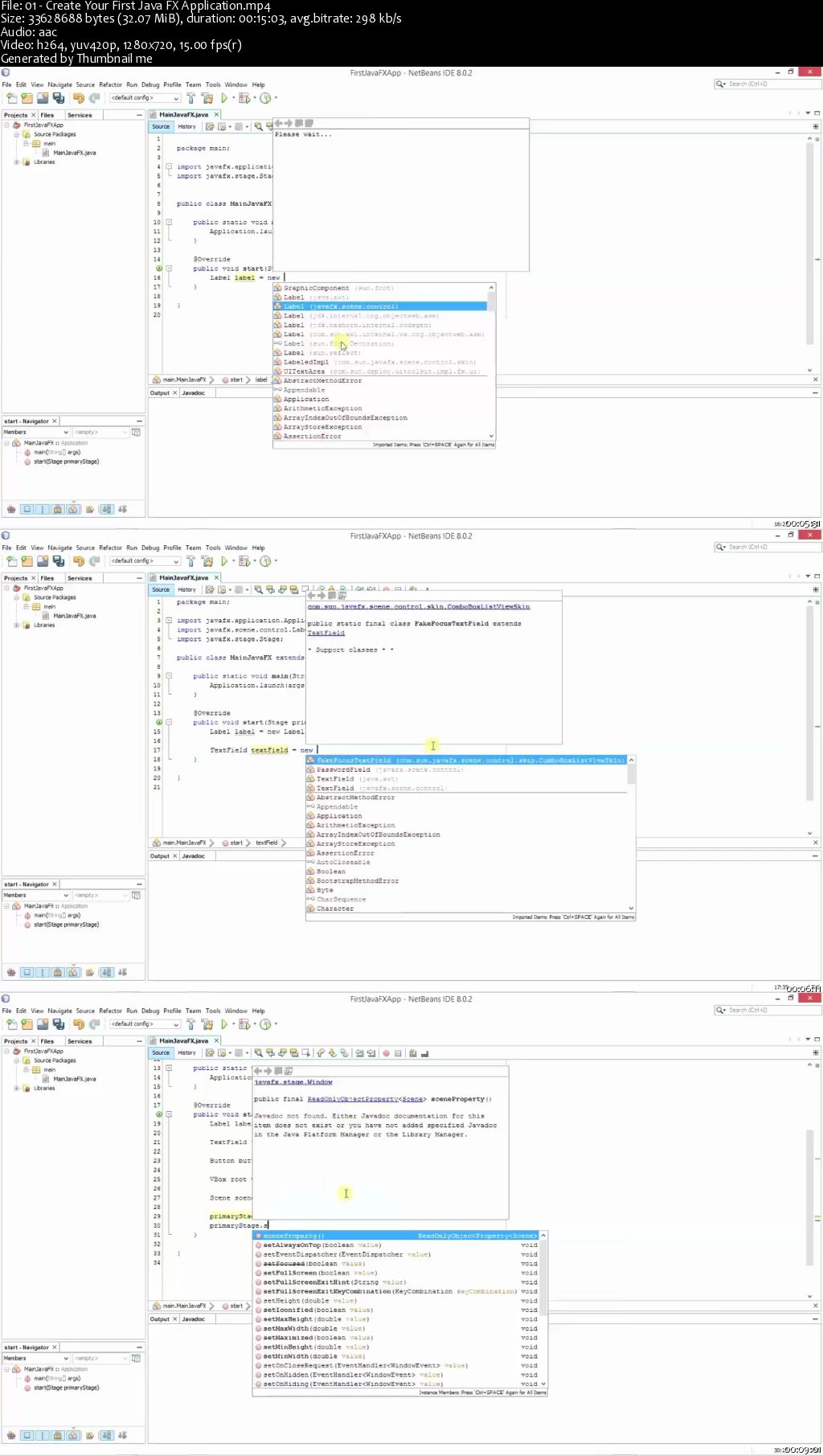Click Build Project hammer icon in sceneProperty window
The width and height of the screenshot is (823, 1456).
(191, 1024)
